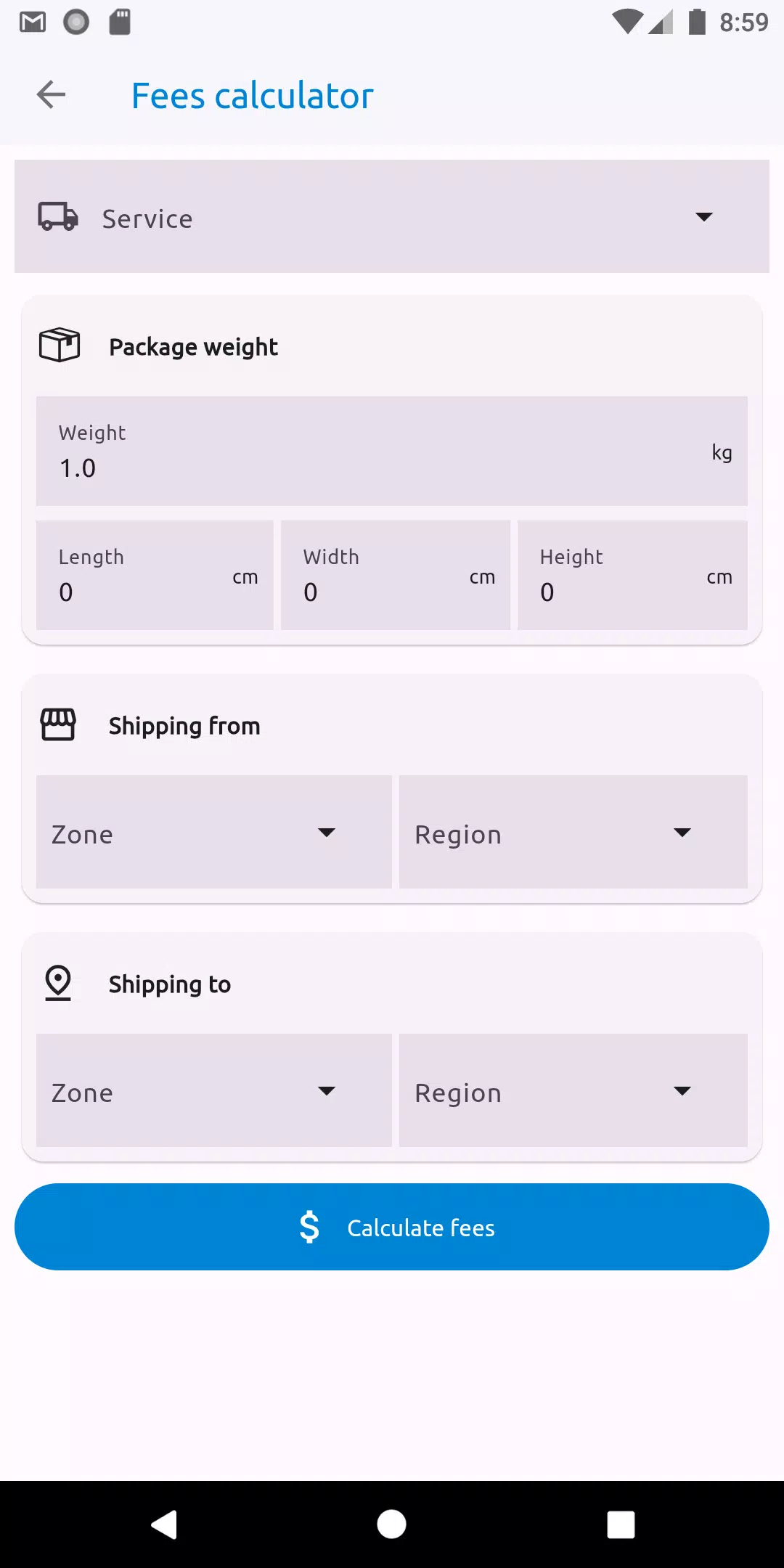This screenshot has width=784, height=1568.
Task: Click the delivery truck Service icon
Action: click(x=58, y=216)
